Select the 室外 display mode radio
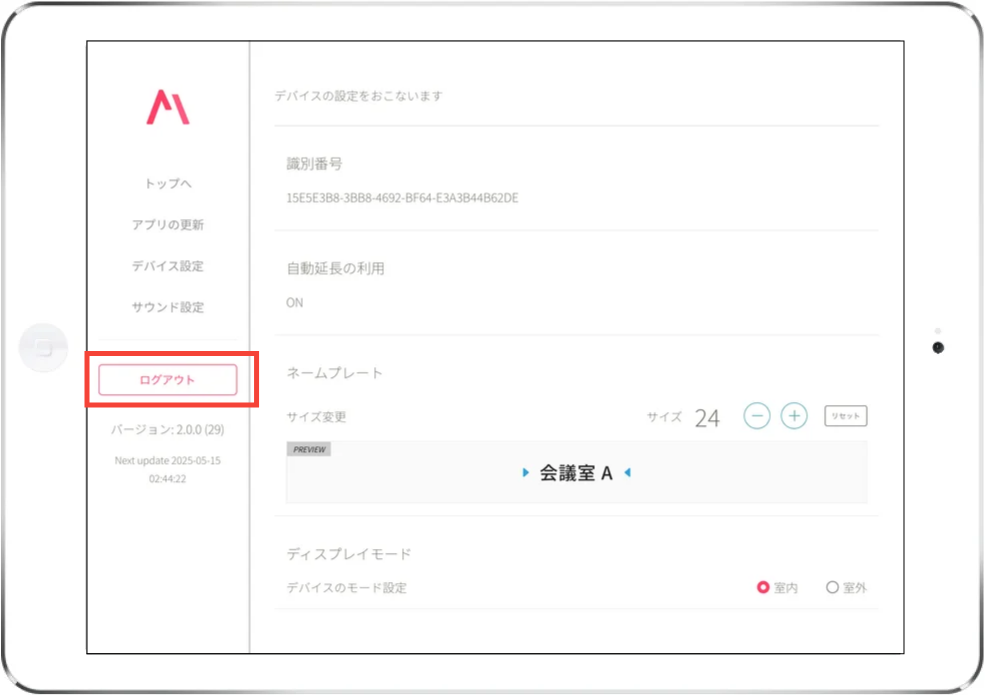This screenshot has height=695, width=985. point(832,587)
